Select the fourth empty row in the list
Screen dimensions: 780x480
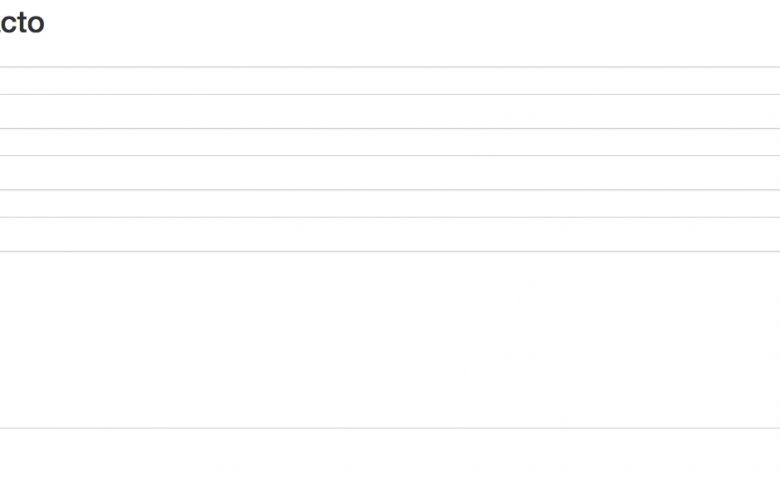pos(390,173)
